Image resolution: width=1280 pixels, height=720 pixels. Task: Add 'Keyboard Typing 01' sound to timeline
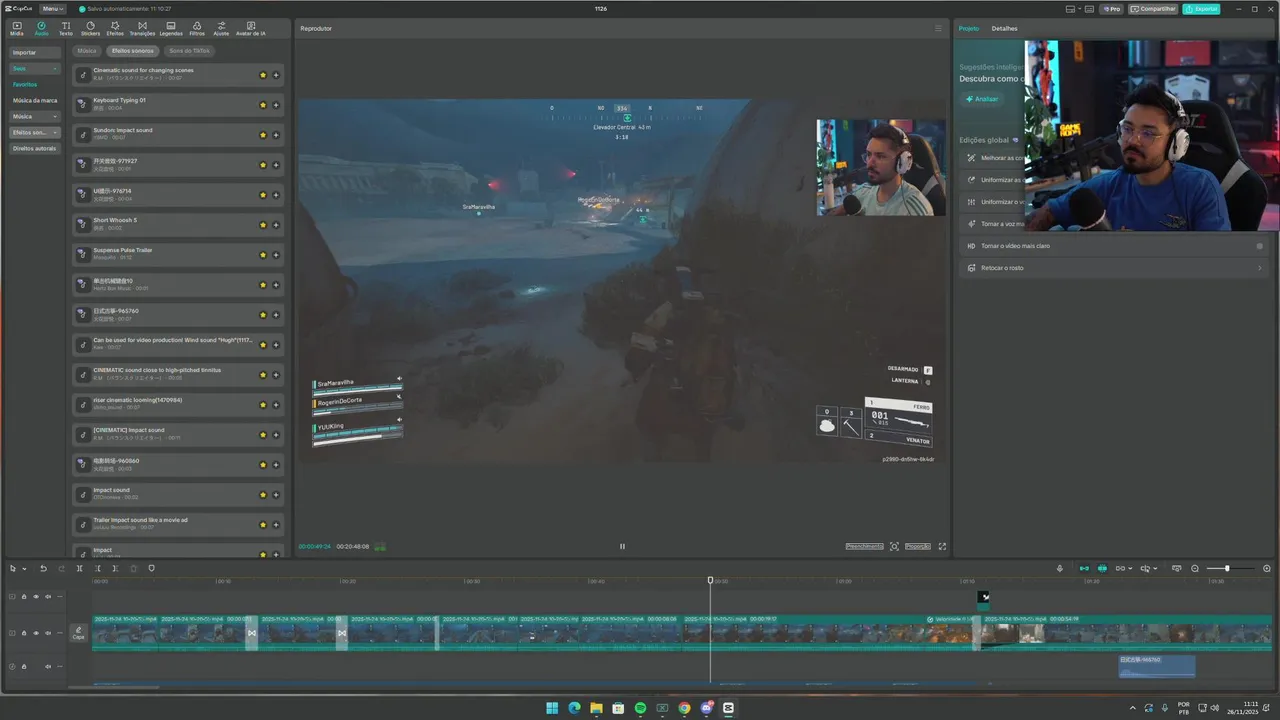(x=276, y=104)
